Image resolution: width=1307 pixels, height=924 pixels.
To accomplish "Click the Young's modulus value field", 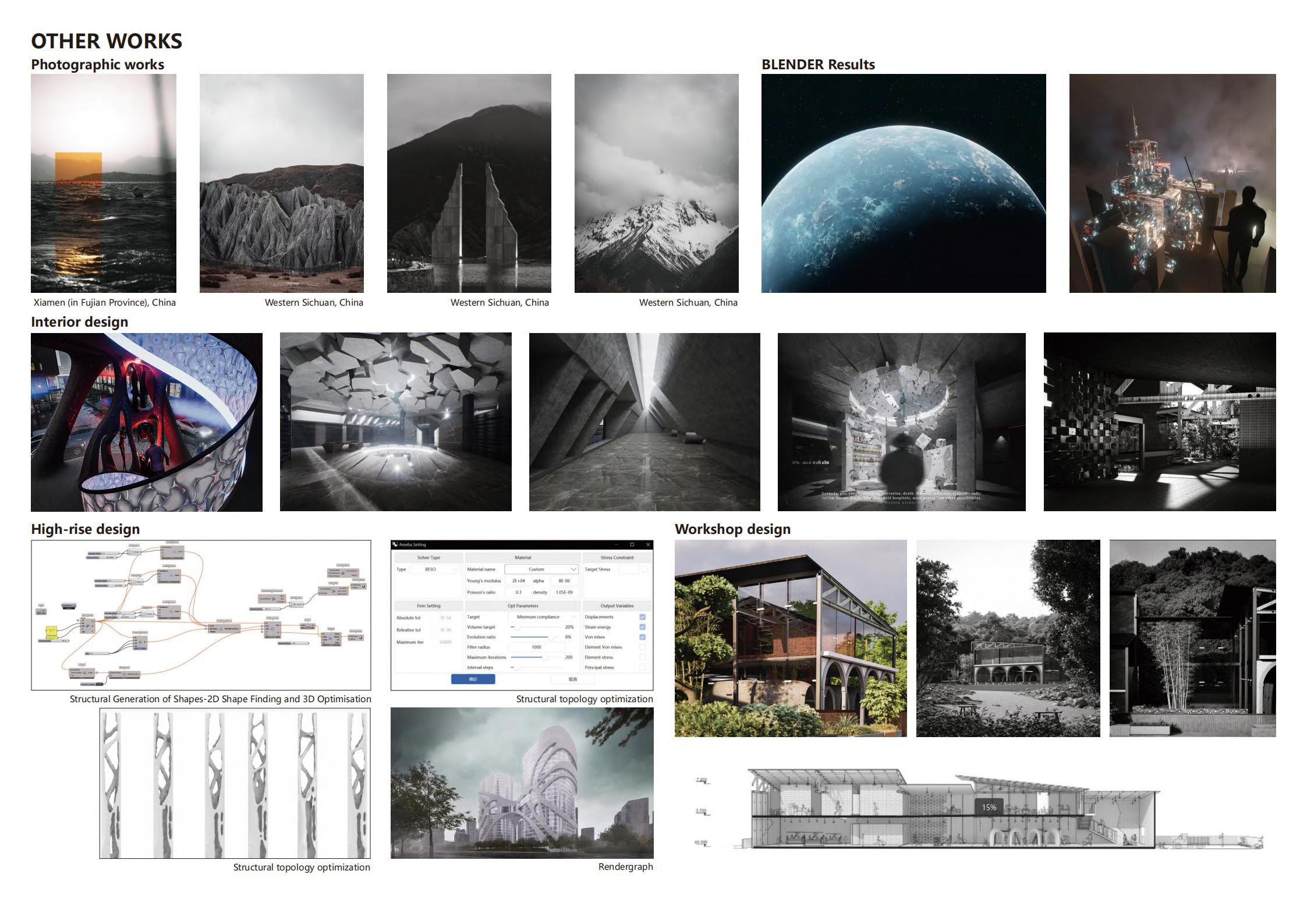I will (x=518, y=580).
